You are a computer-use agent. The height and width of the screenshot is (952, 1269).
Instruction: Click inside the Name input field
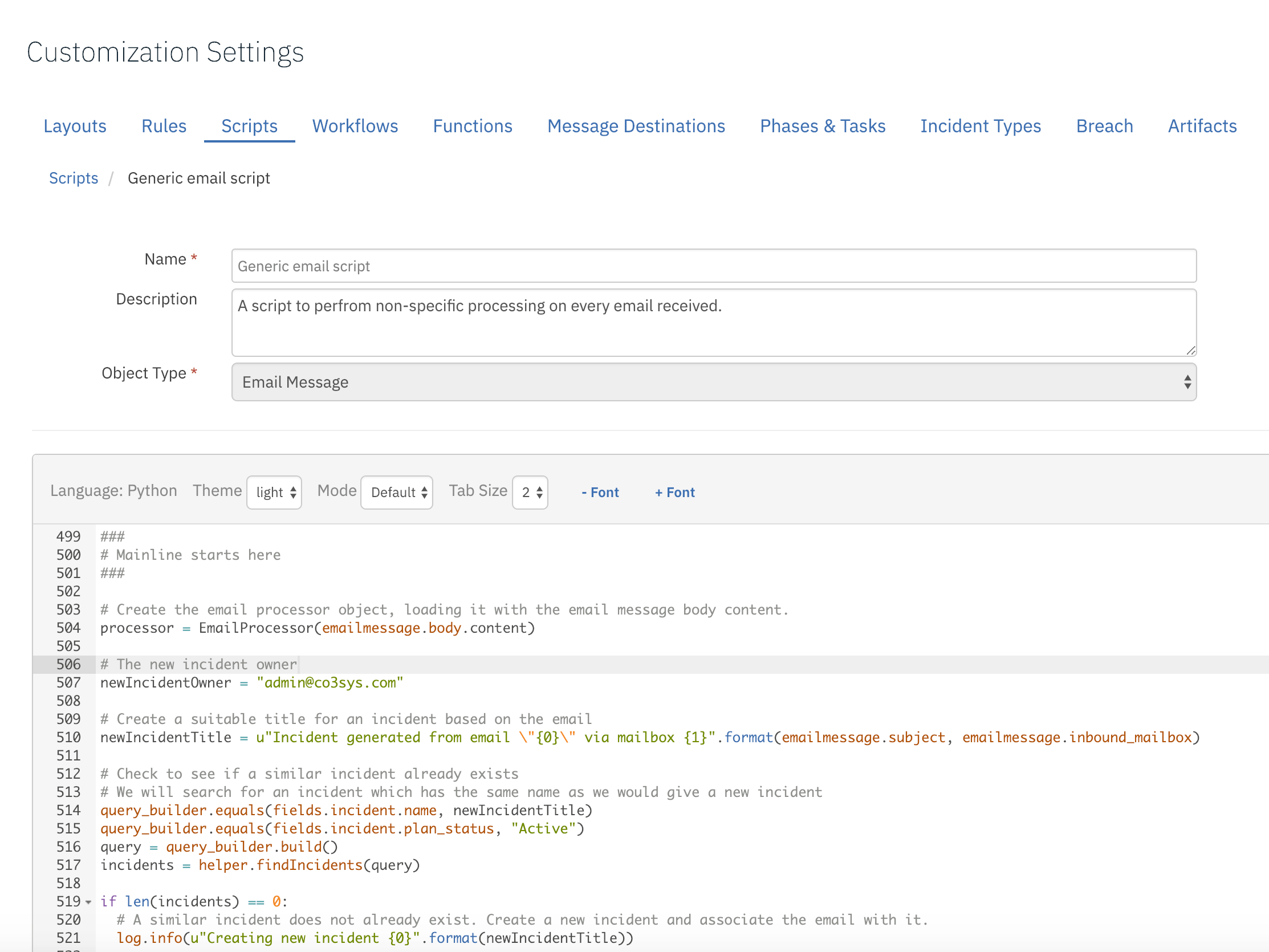[713, 266]
